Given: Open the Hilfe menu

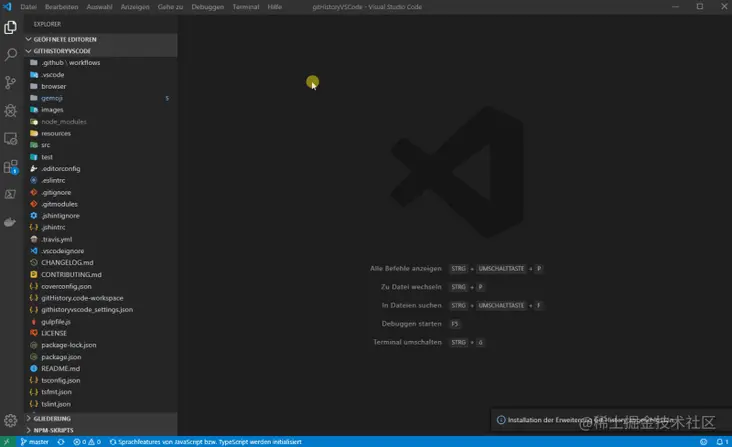Looking at the screenshot, I should point(274,7).
